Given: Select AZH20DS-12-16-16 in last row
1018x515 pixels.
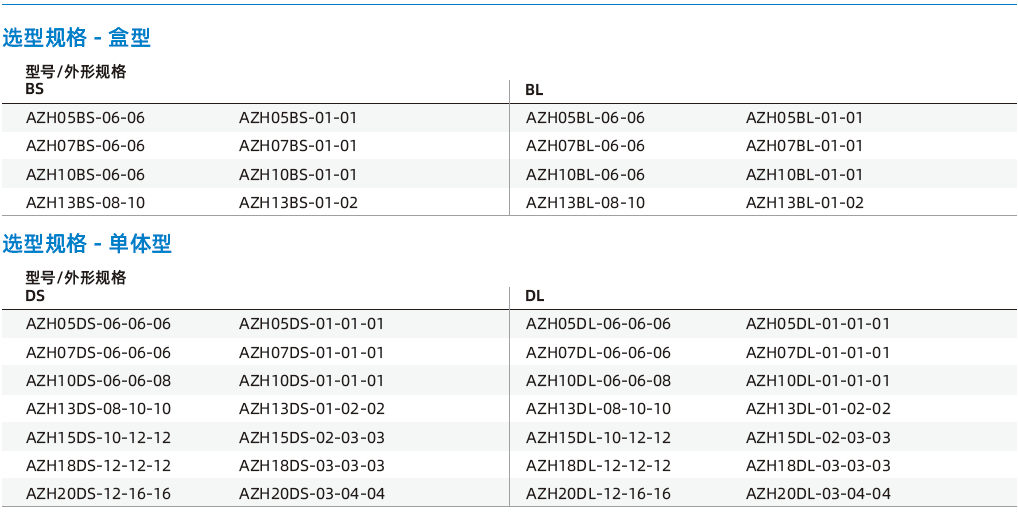Looking at the screenshot, I should tap(98, 494).
